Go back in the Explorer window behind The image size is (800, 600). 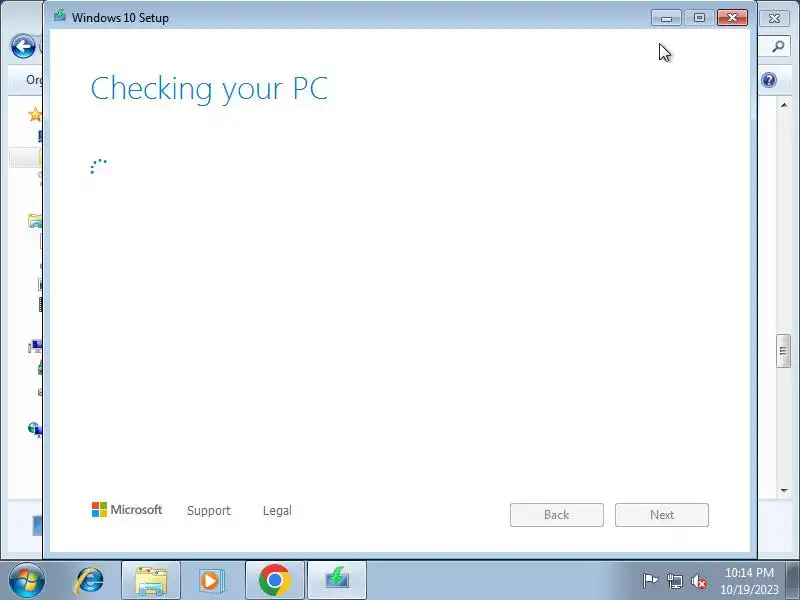pos(23,47)
